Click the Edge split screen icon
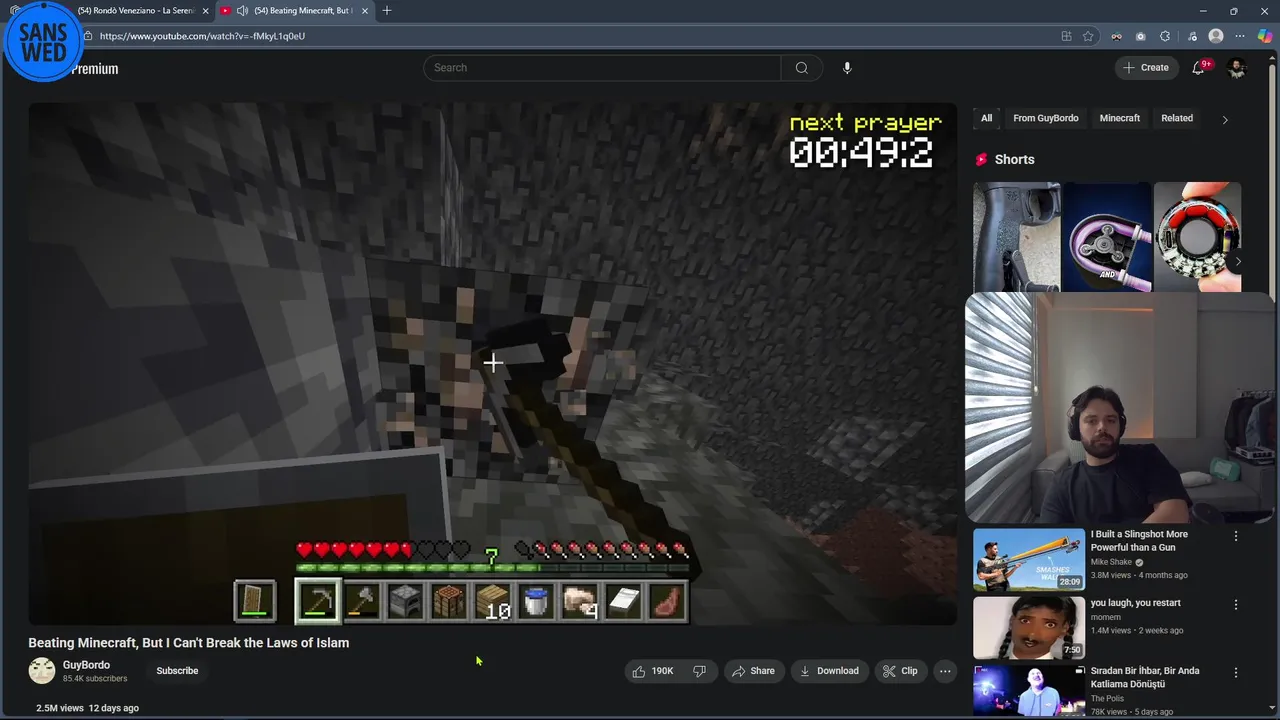This screenshot has height=720, width=1280. tap(1066, 36)
